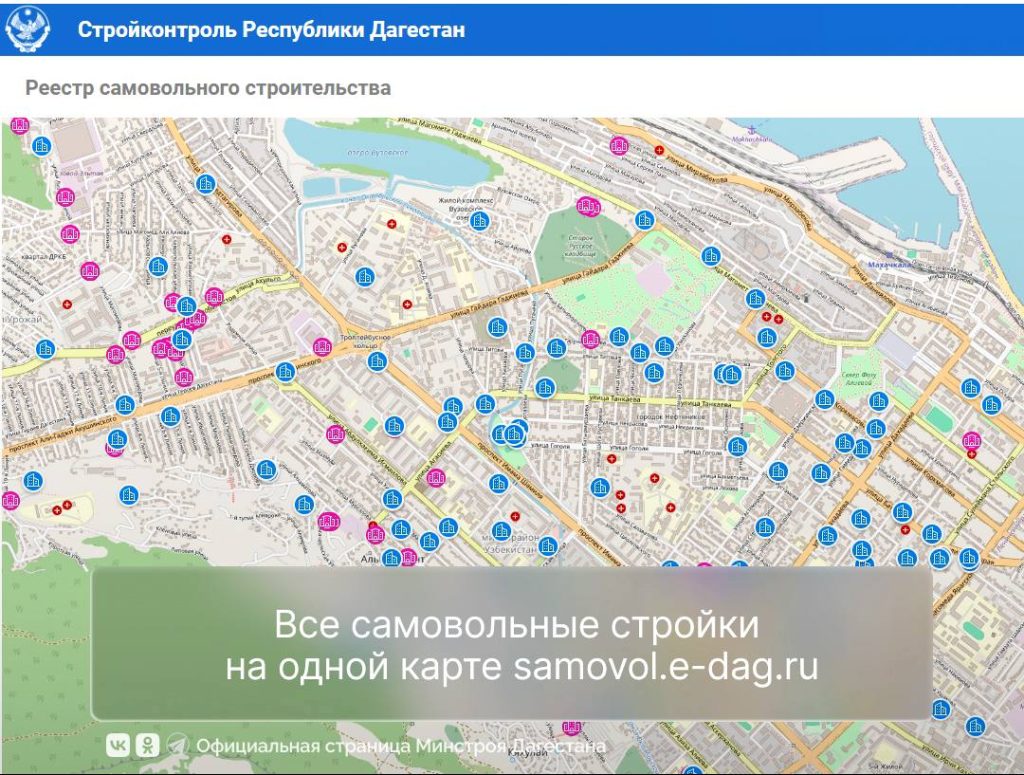The width and height of the screenshot is (1024, 775).
Task: Select pink marker left of Троллейбусное кольцо
Action: click(x=322, y=347)
